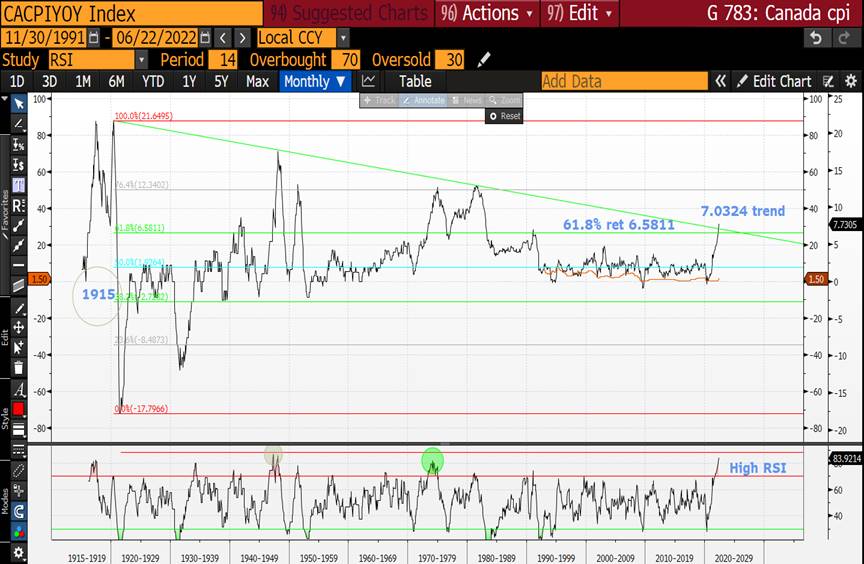Open the start date calendar picker
Image resolution: width=864 pixels, height=564 pixels.
pyautogui.click(x=94, y=38)
